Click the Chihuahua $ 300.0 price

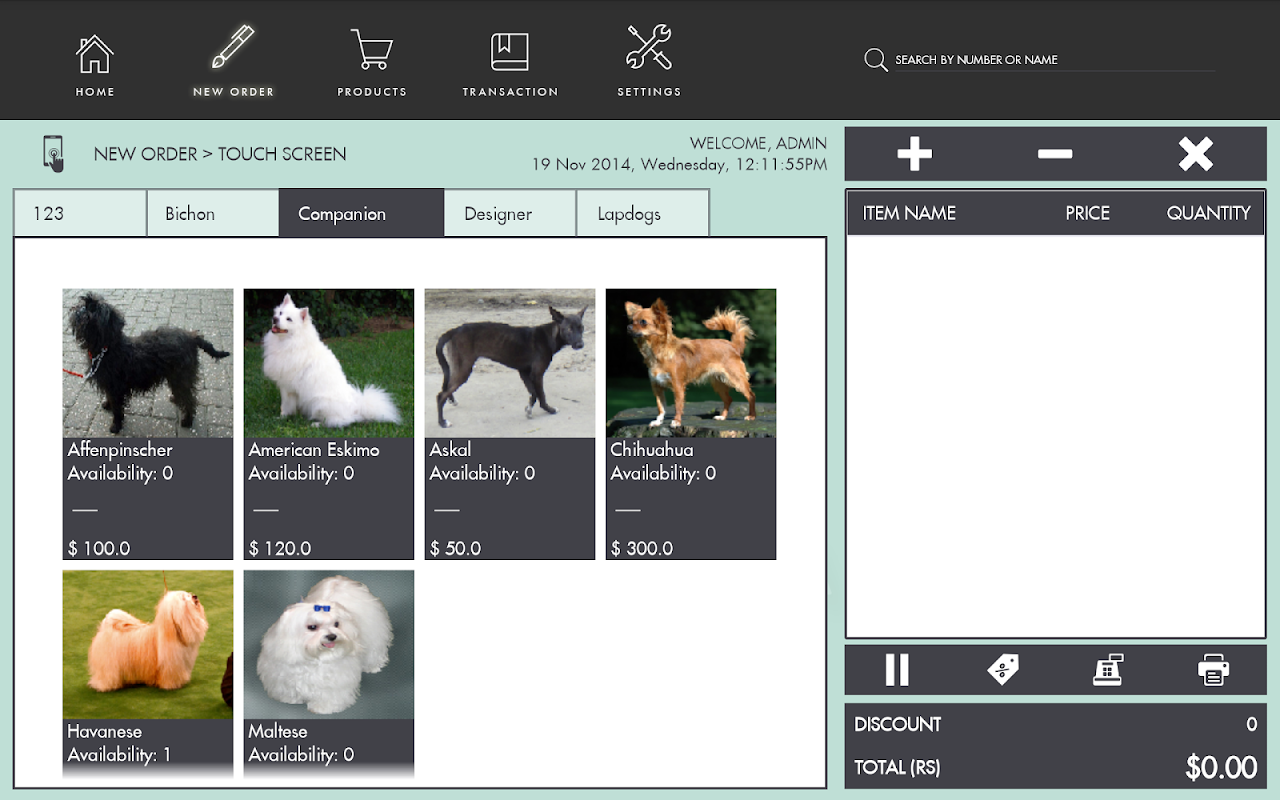[x=642, y=548]
